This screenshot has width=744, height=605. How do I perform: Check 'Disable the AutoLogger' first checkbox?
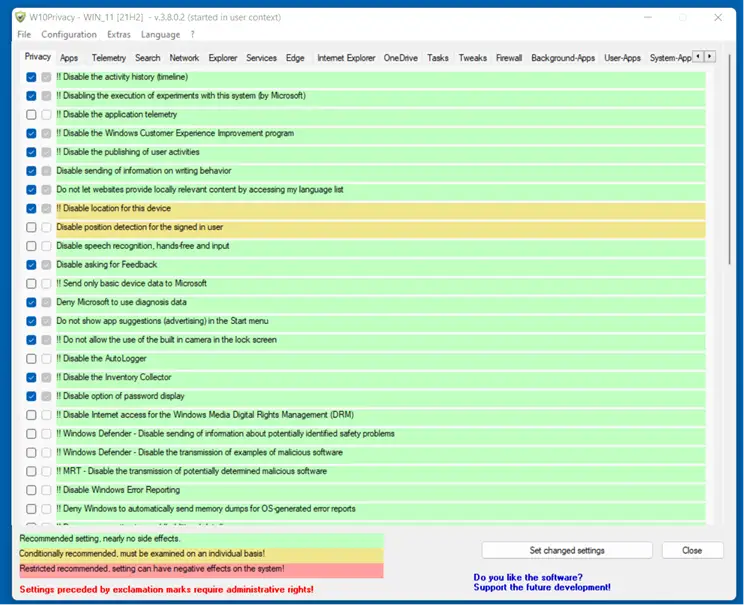click(x=31, y=359)
